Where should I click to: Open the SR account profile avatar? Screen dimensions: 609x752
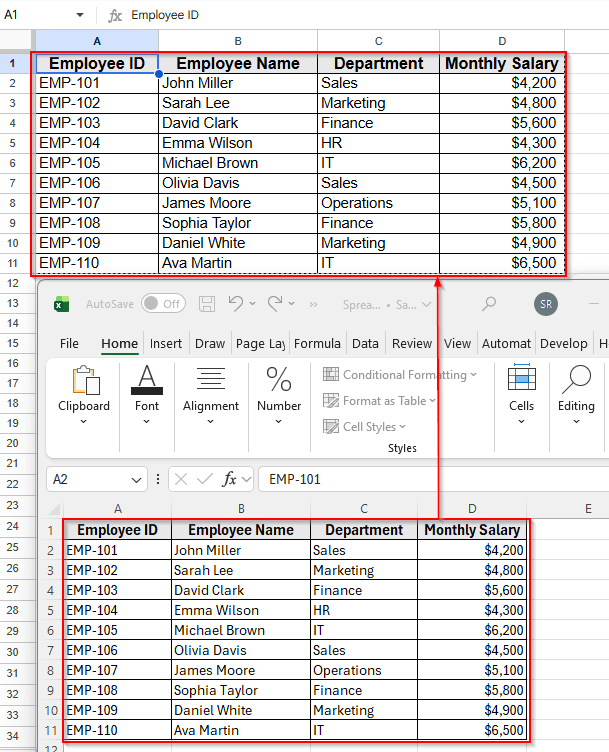546,304
